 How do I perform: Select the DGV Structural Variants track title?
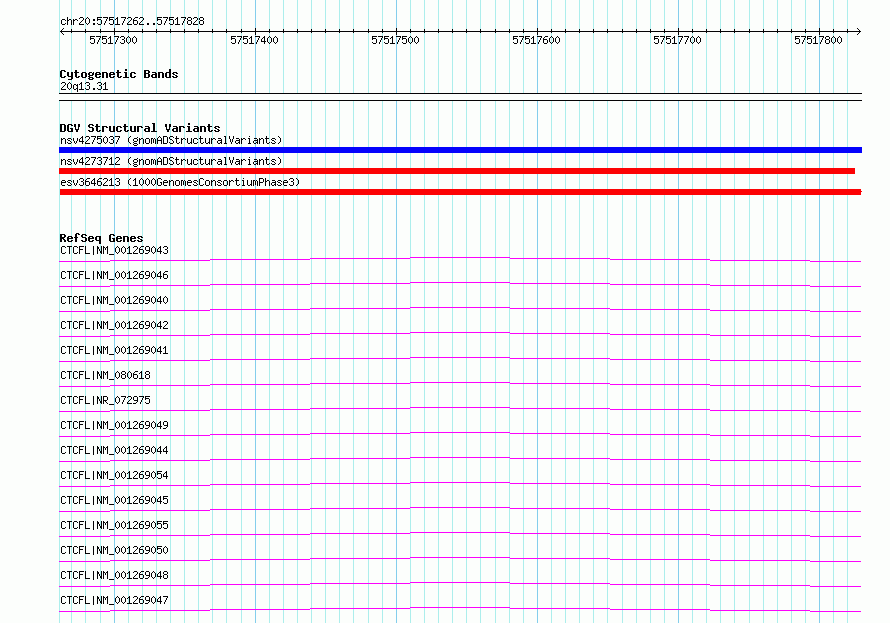tap(140, 128)
